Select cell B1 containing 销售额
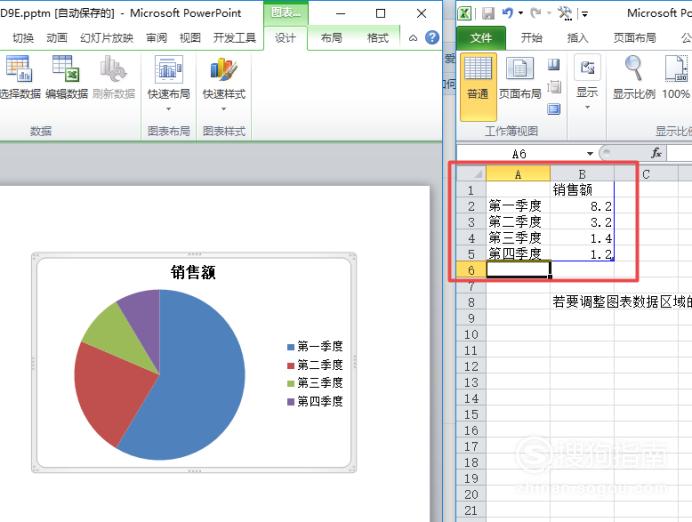The width and height of the screenshot is (692, 522). point(582,190)
